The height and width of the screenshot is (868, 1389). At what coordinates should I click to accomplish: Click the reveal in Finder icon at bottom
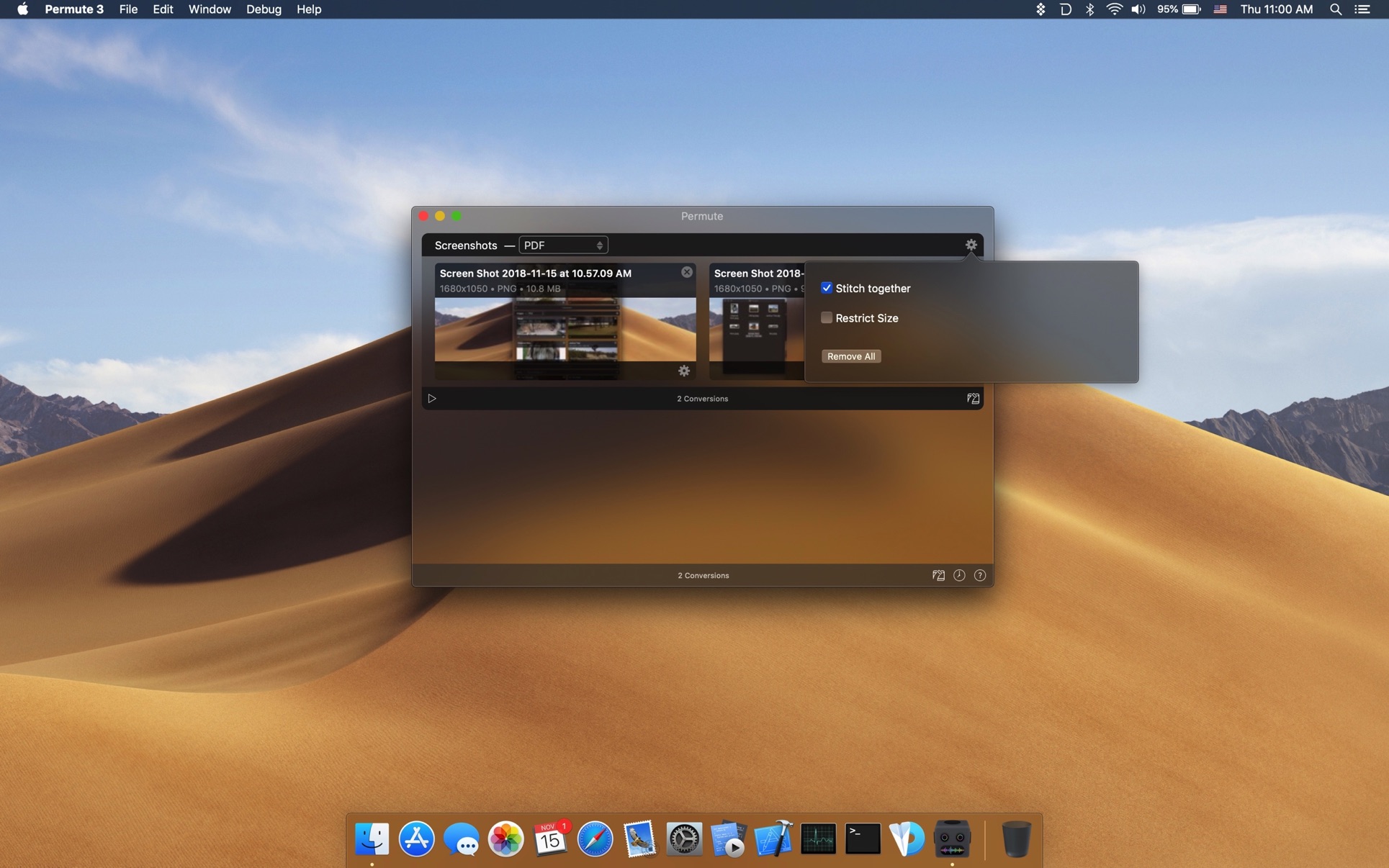pos(938,575)
